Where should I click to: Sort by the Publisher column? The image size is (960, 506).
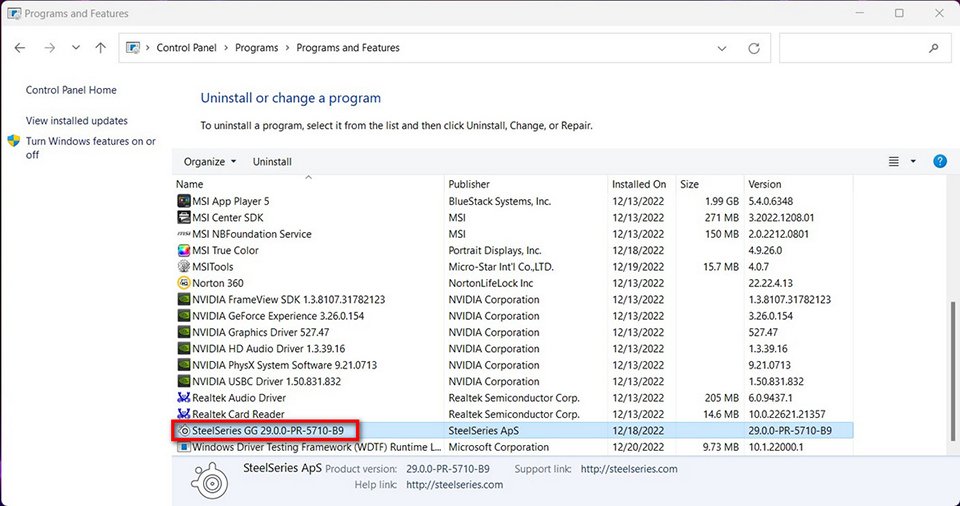(x=525, y=184)
